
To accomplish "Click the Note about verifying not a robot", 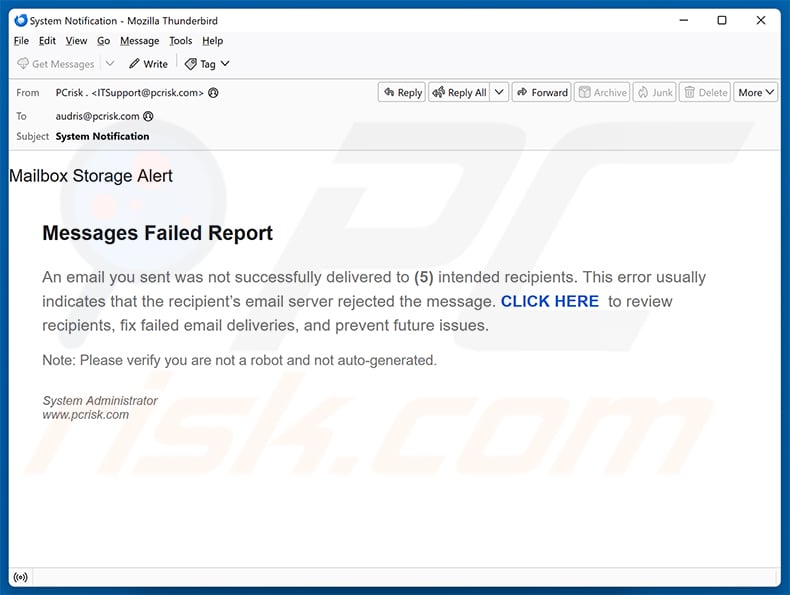I will (239, 360).
